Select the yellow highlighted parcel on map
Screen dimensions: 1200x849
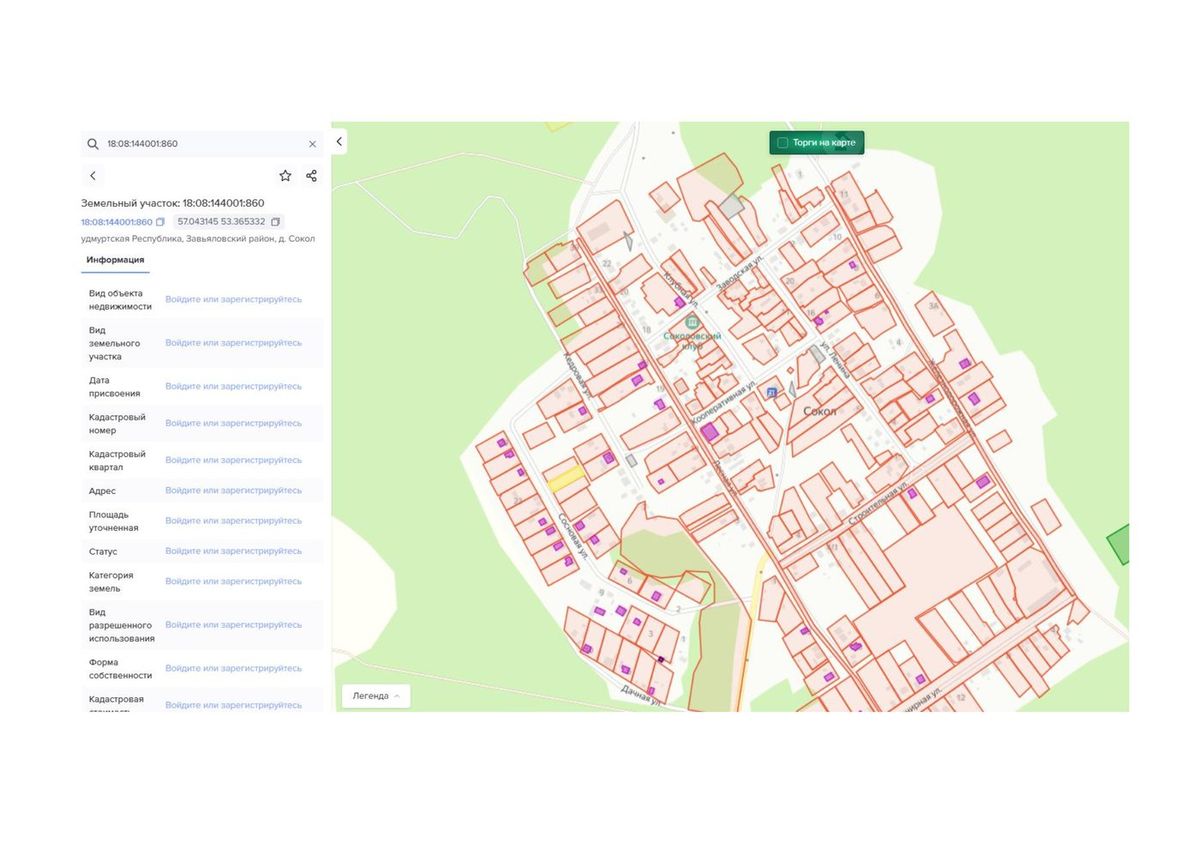(x=566, y=478)
